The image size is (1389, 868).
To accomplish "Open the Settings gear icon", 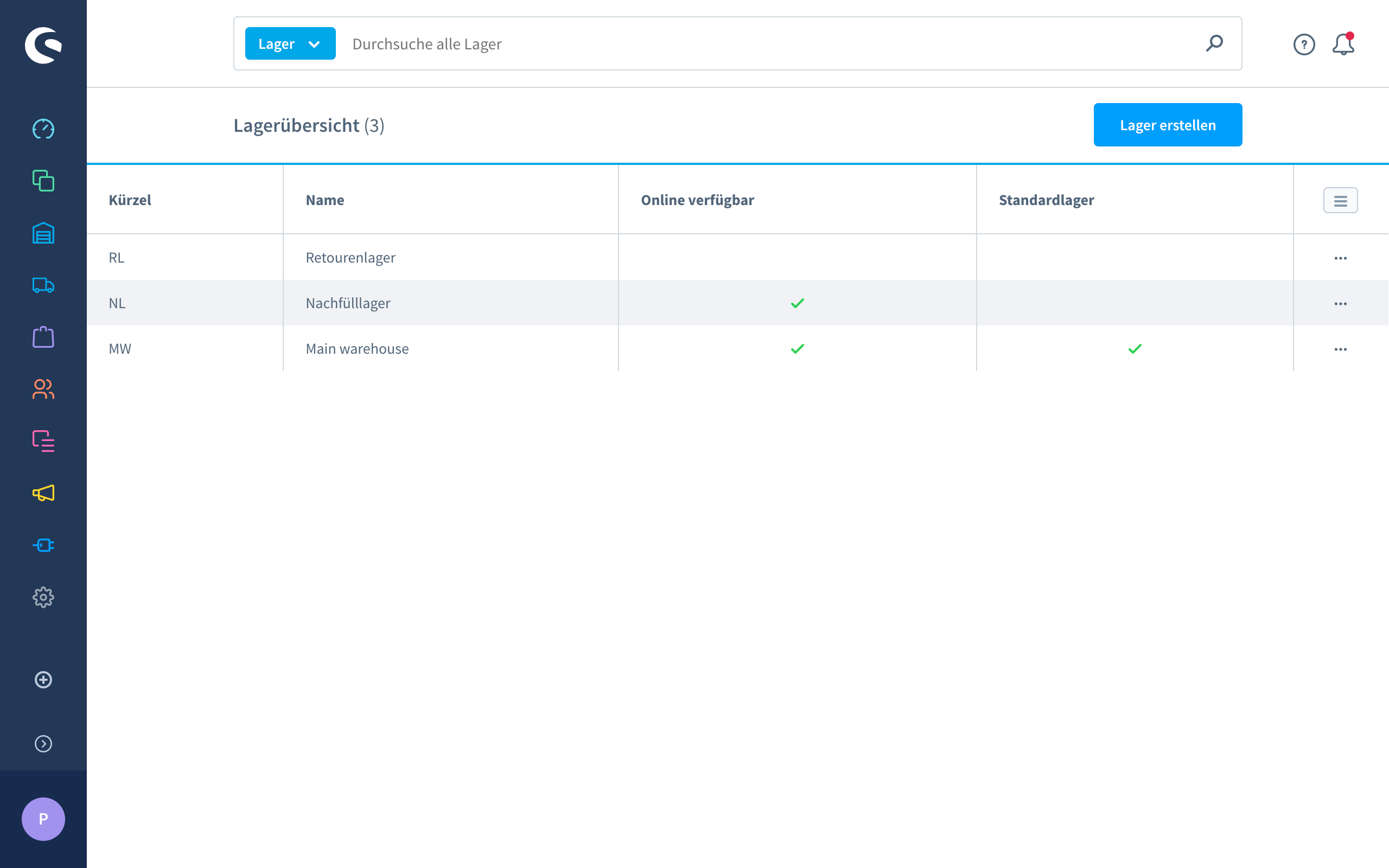I will (x=43, y=597).
